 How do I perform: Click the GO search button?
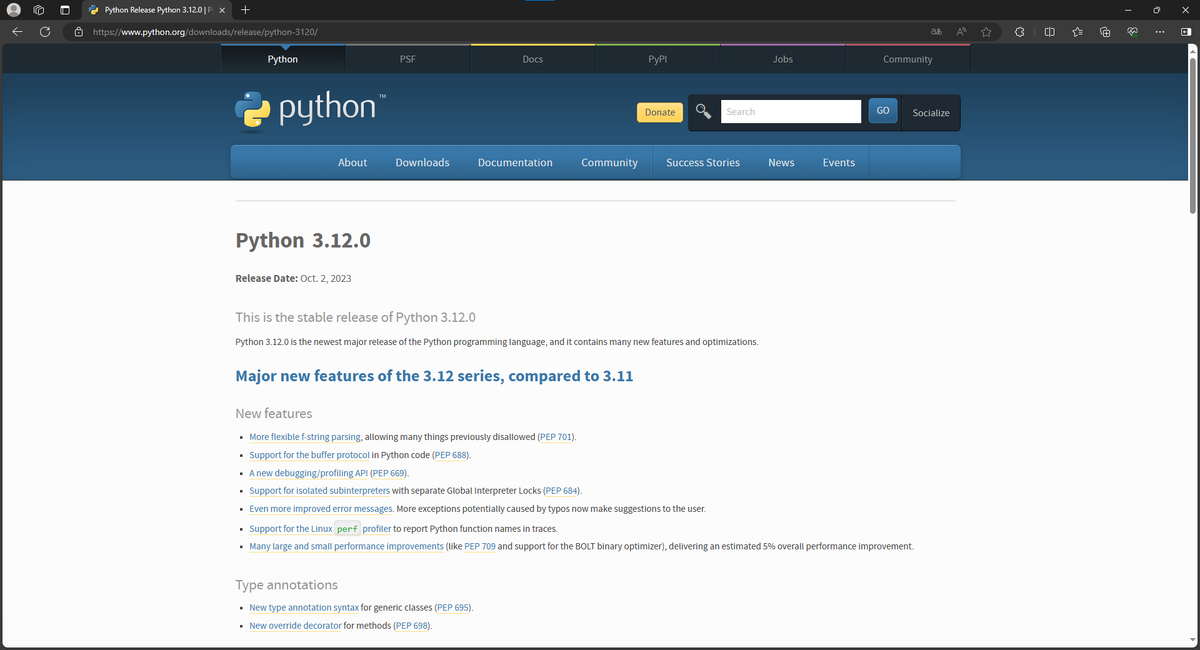click(x=883, y=111)
